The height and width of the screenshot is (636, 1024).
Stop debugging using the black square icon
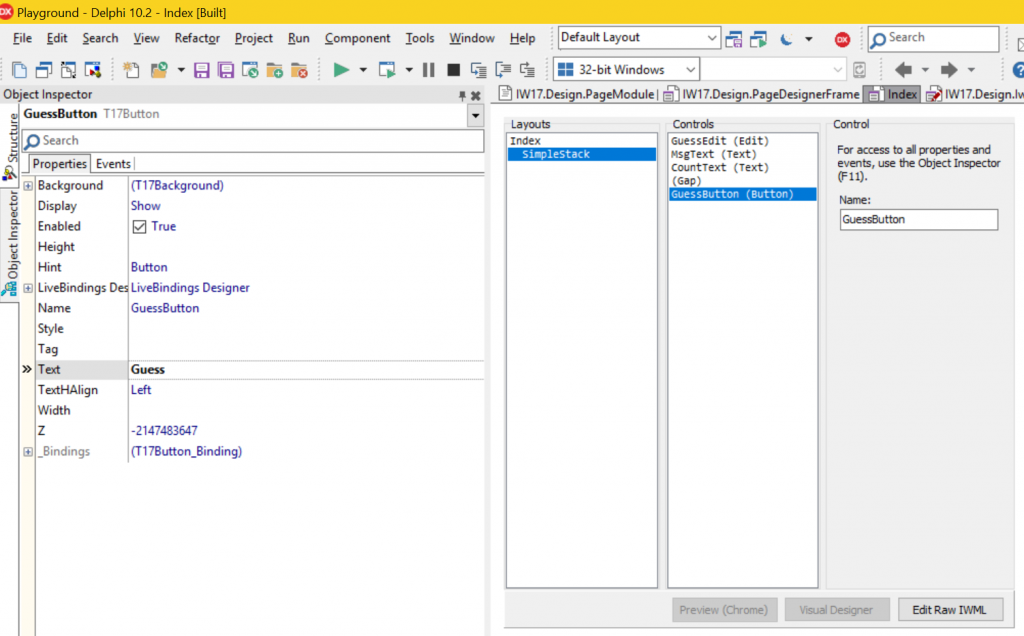pyautogui.click(x=455, y=70)
